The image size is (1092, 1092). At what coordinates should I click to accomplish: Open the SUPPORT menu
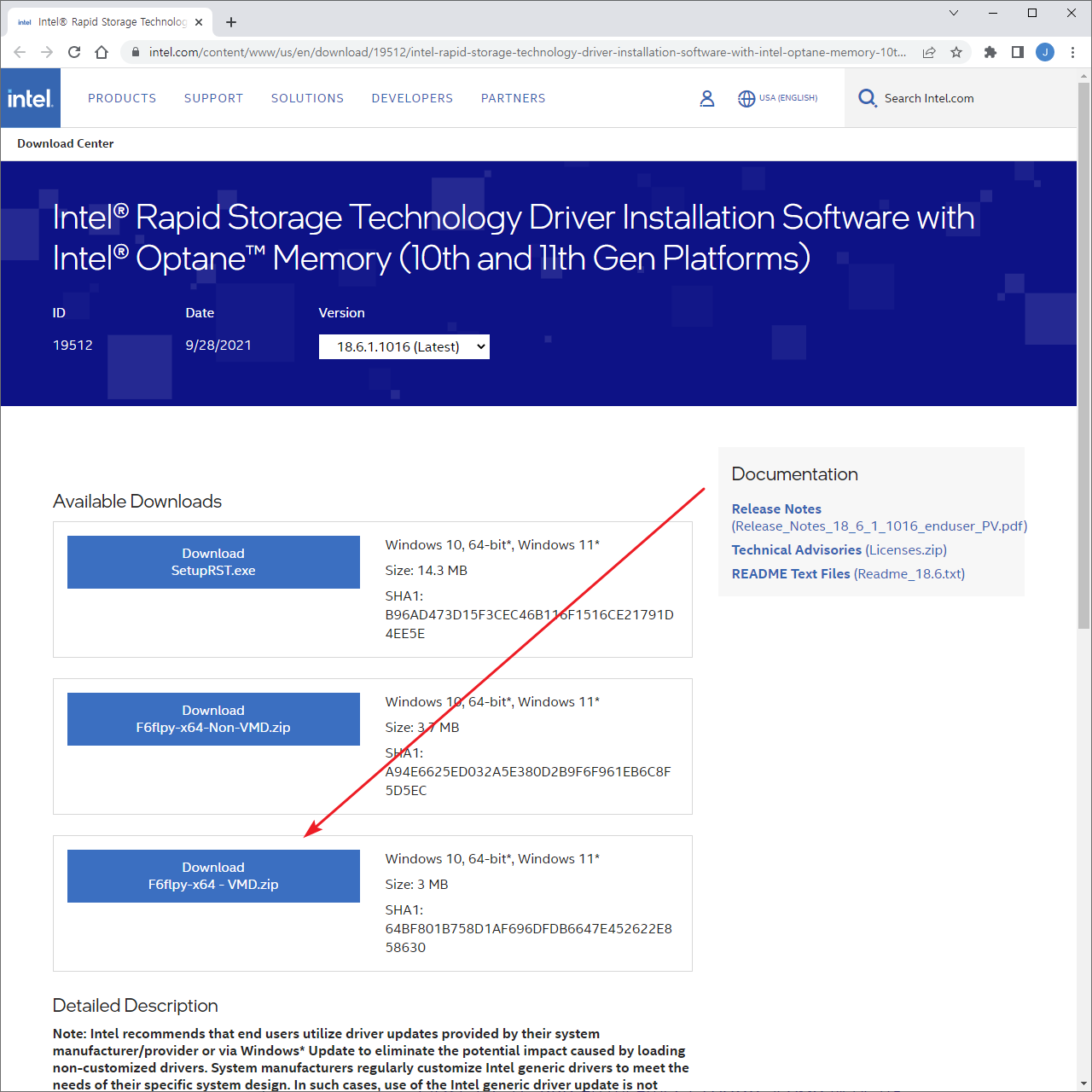(x=213, y=98)
